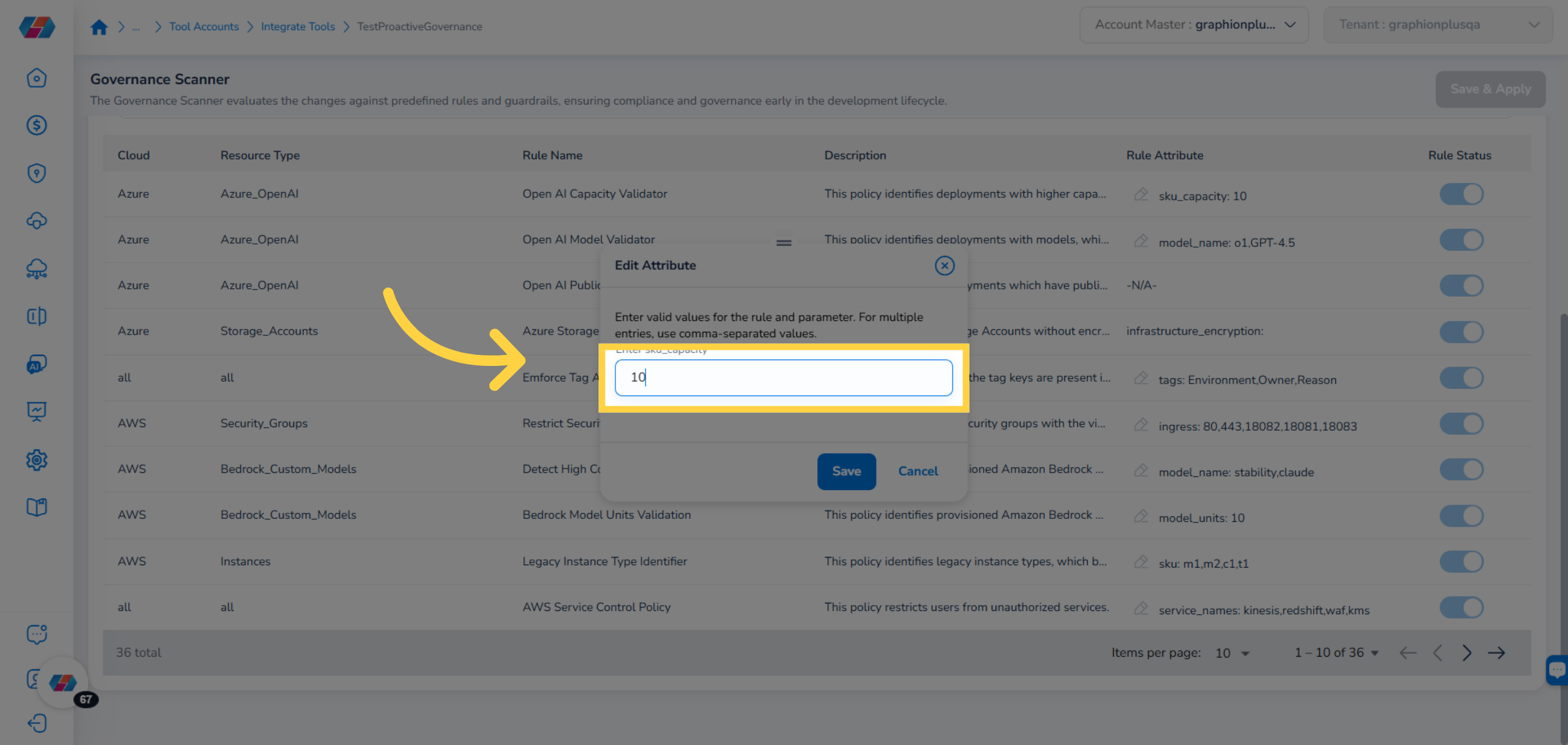Edit the model_name: o1,GPT-4.5 attribute pencil
Viewport: 1568px width, 745px height.
point(1141,240)
